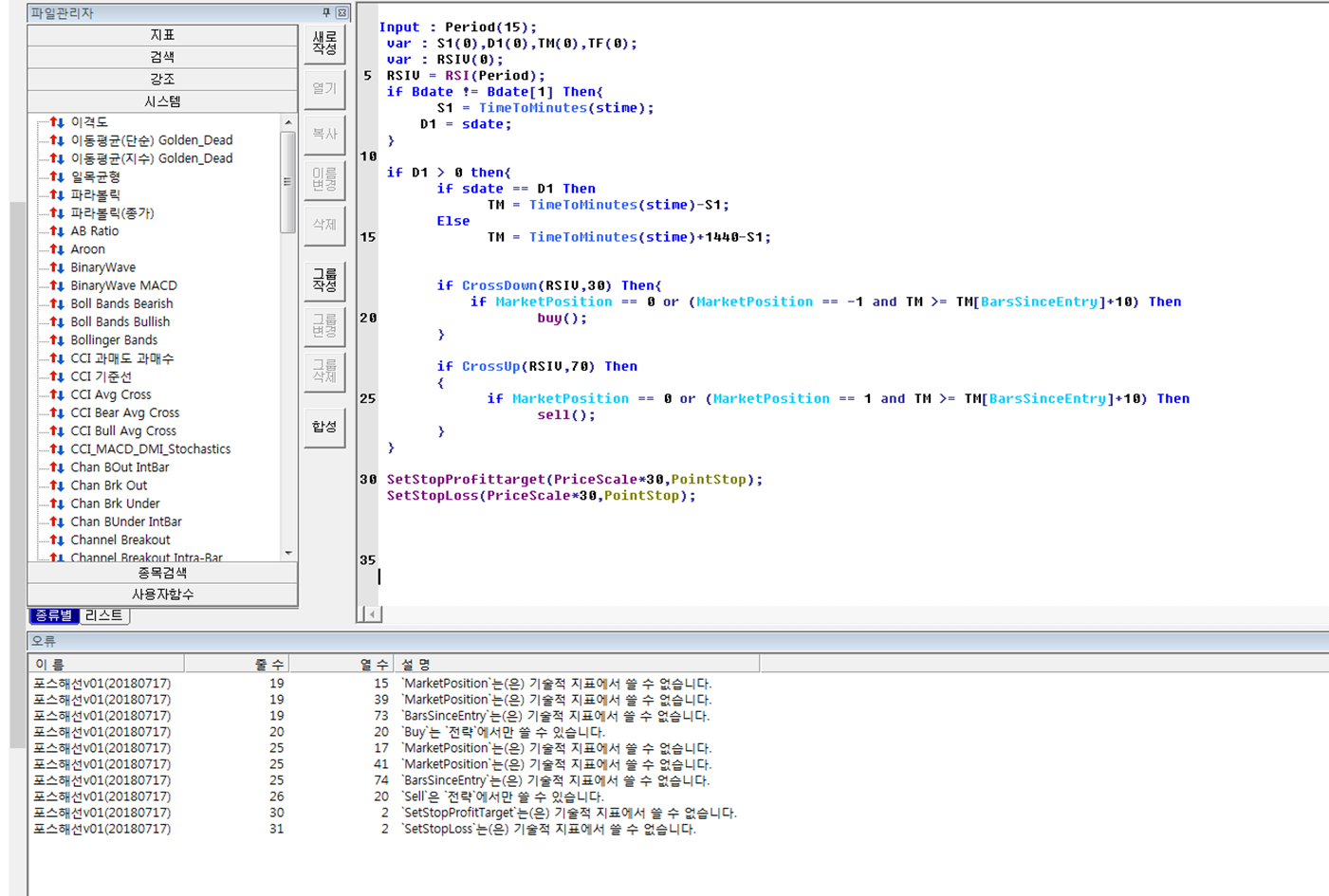Click the icon next to CCI Avg Cross
The height and width of the screenshot is (896, 1329).
[x=57, y=394]
